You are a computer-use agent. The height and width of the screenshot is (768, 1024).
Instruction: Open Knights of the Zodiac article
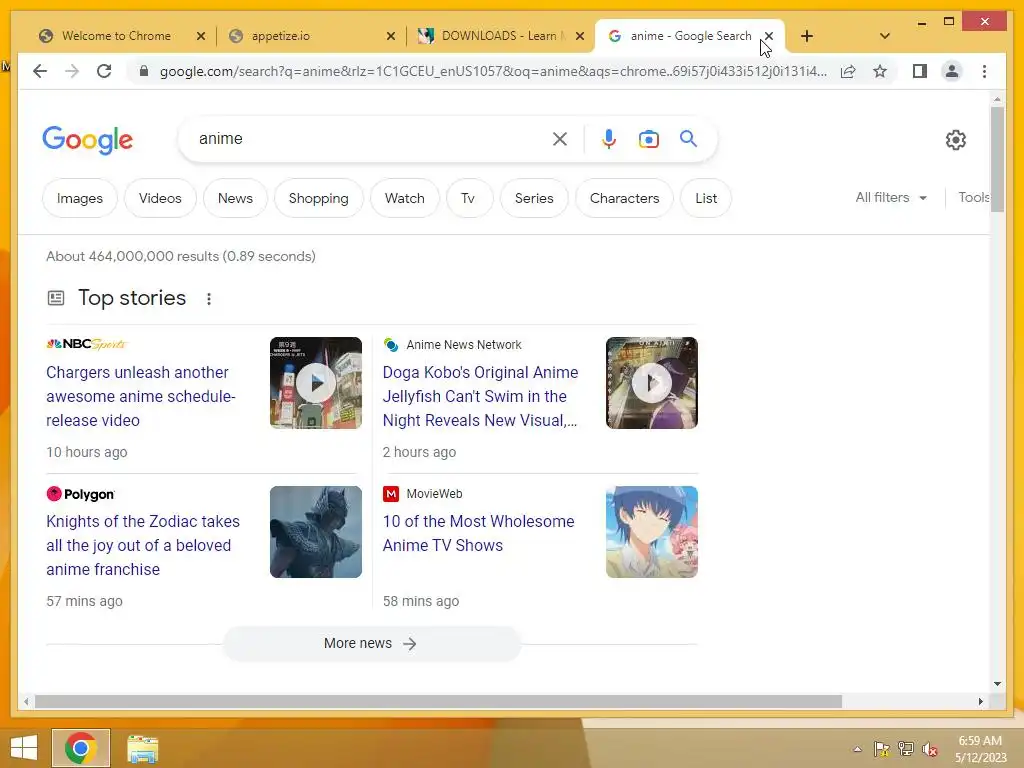[143, 545]
